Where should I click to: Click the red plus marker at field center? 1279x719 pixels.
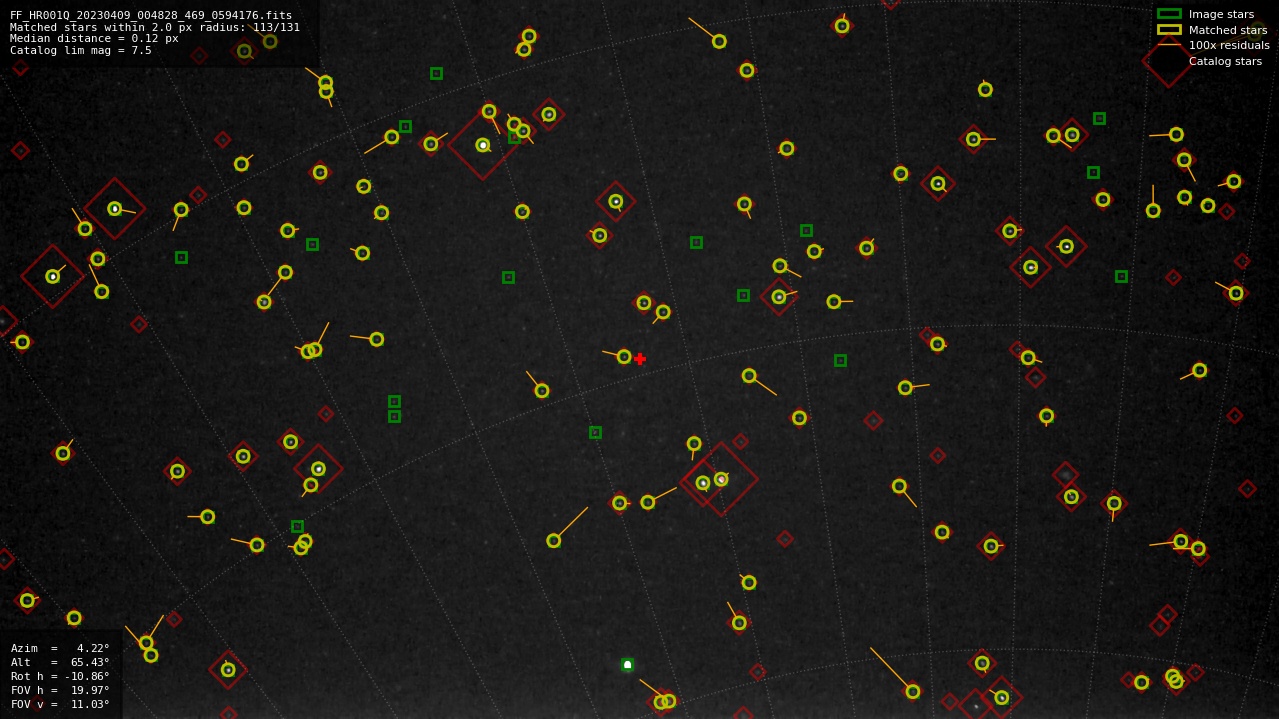click(x=640, y=359)
